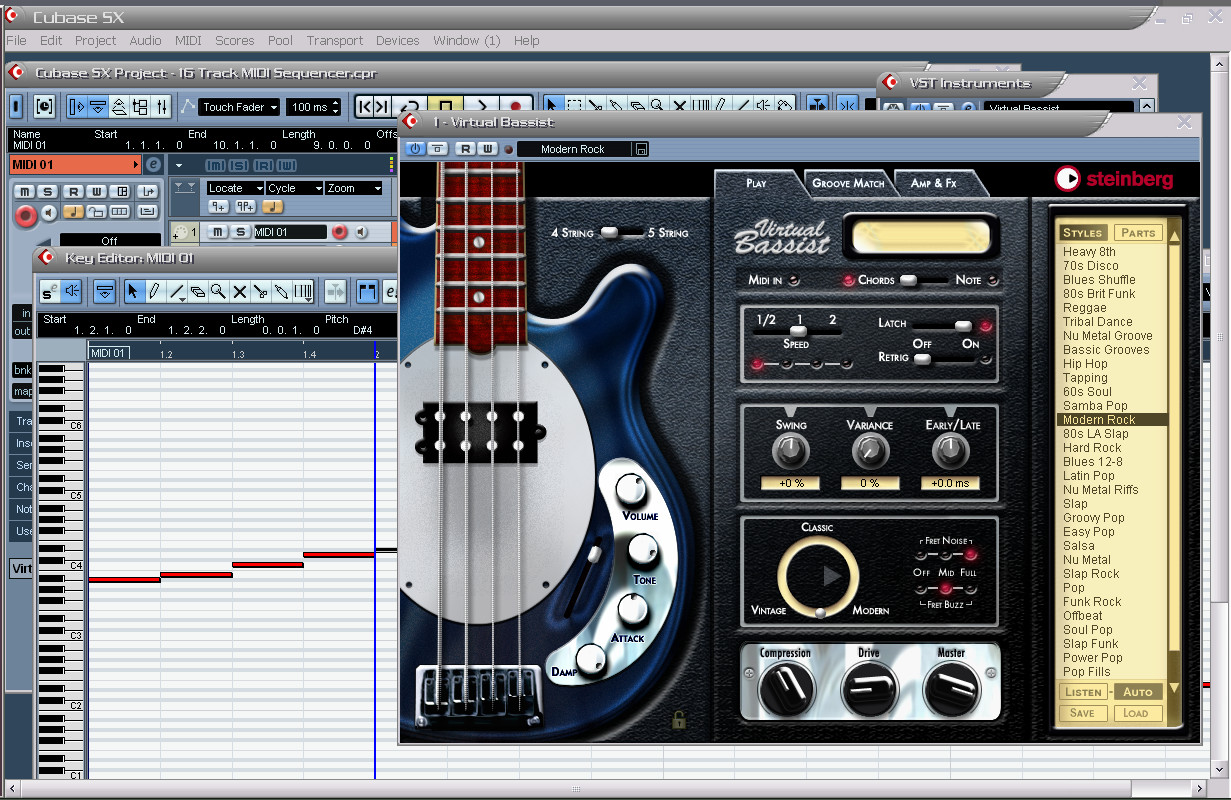The height and width of the screenshot is (800, 1231).
Task: Click the Swing knob
Action: point(790,452)
